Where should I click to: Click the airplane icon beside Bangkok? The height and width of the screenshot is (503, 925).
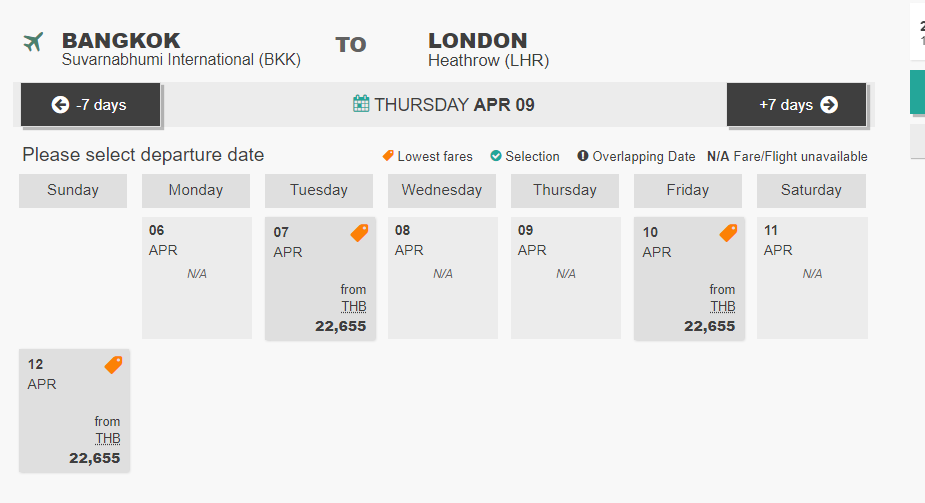33,42
